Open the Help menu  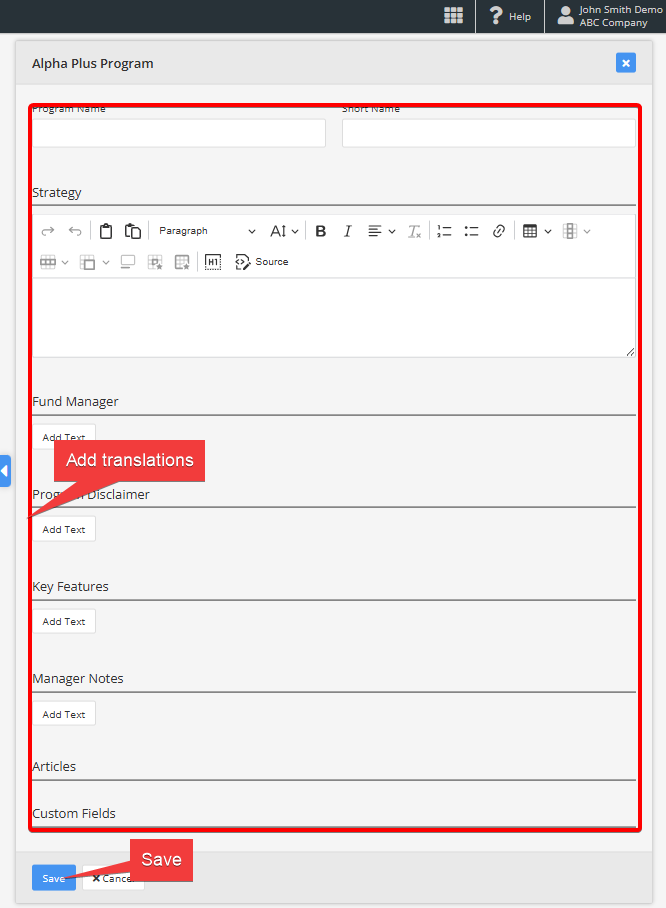coord(509,16)
